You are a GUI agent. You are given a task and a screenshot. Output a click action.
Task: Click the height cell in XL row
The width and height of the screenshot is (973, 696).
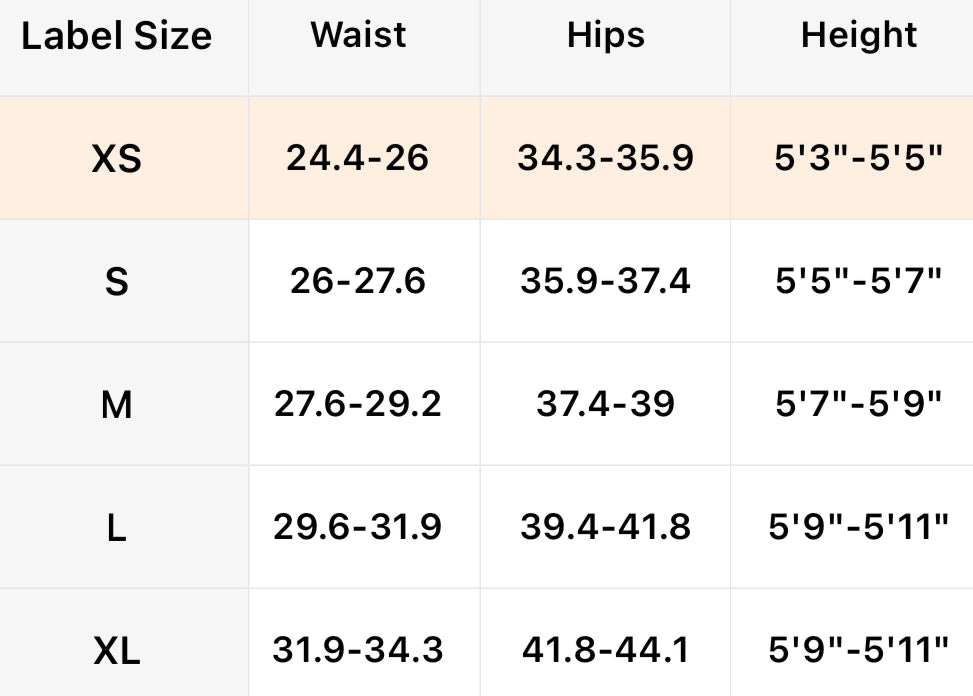coord(858,651)
